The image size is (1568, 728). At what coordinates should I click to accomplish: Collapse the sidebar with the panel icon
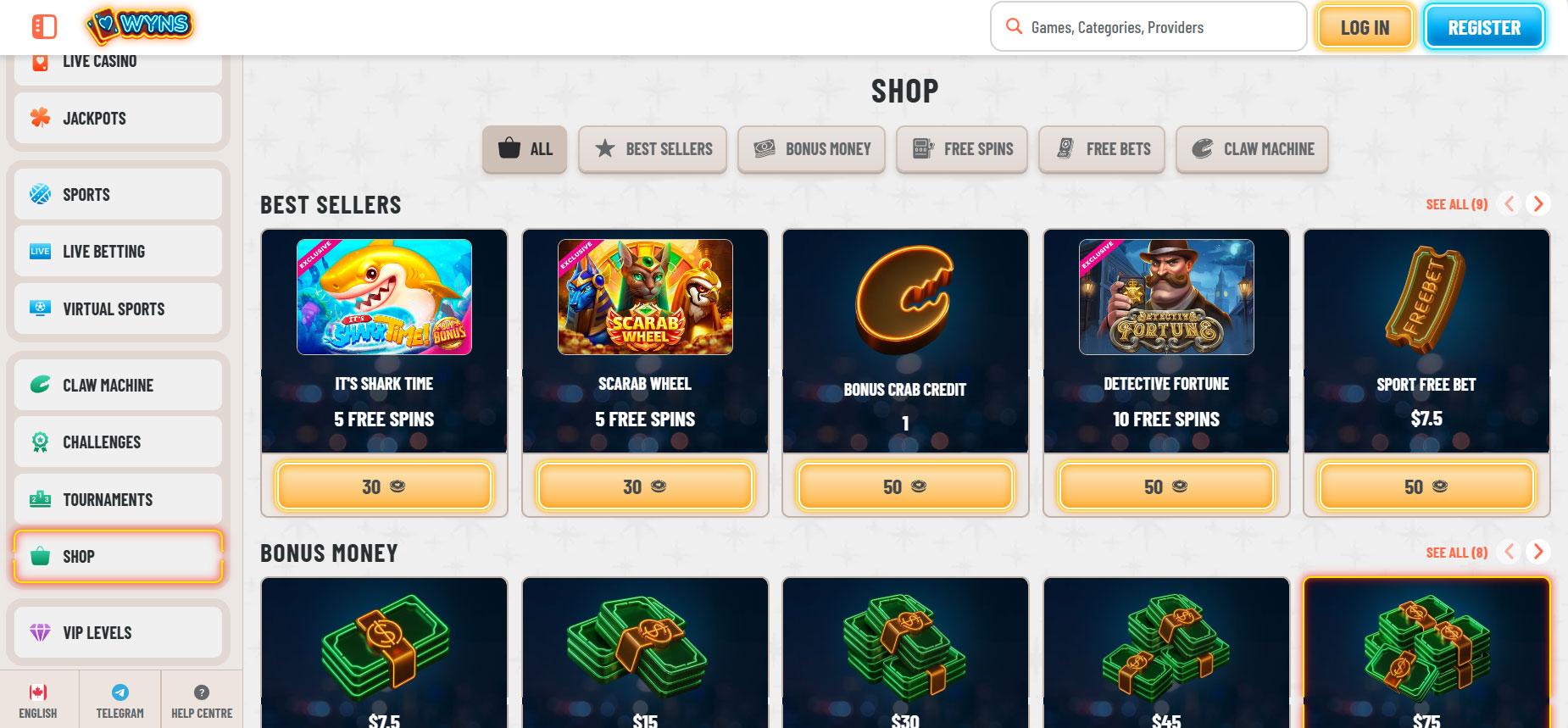pos(44,27)
